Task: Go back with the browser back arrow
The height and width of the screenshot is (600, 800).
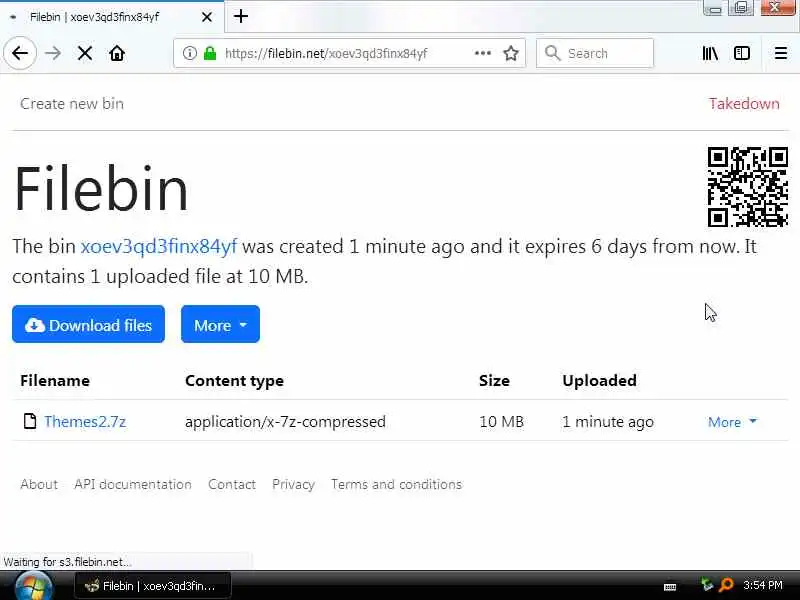Action: pos(20,53)
